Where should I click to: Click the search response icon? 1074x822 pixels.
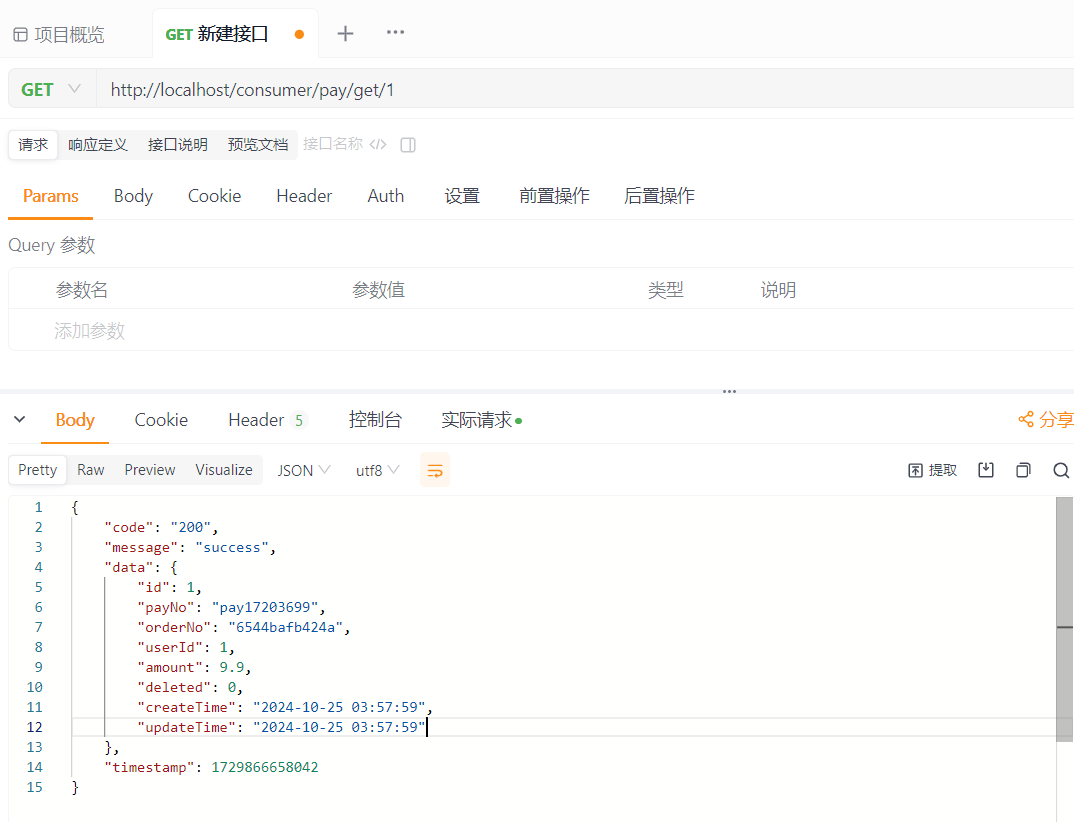point(1061,470)
